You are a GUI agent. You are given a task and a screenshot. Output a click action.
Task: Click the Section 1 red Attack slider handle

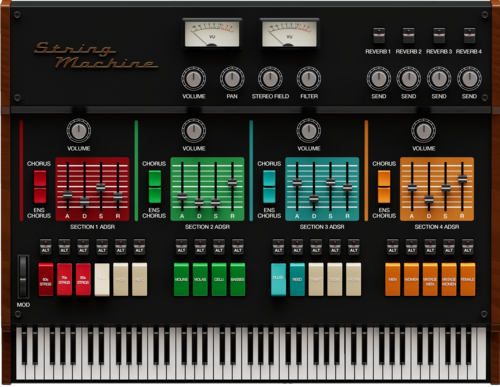tap(68, 195)
